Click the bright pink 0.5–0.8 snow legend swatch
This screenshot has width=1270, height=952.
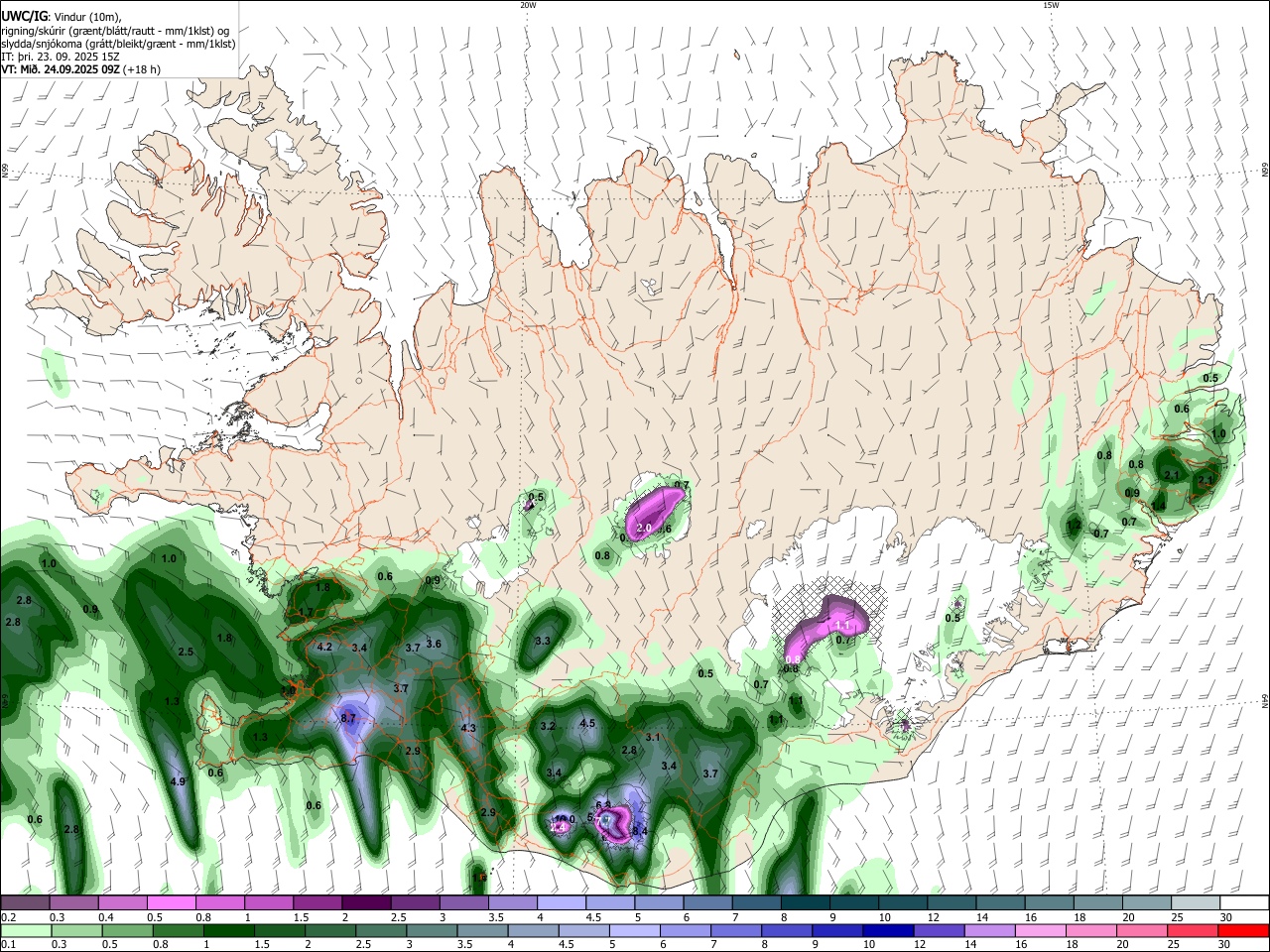coord(171,903)
